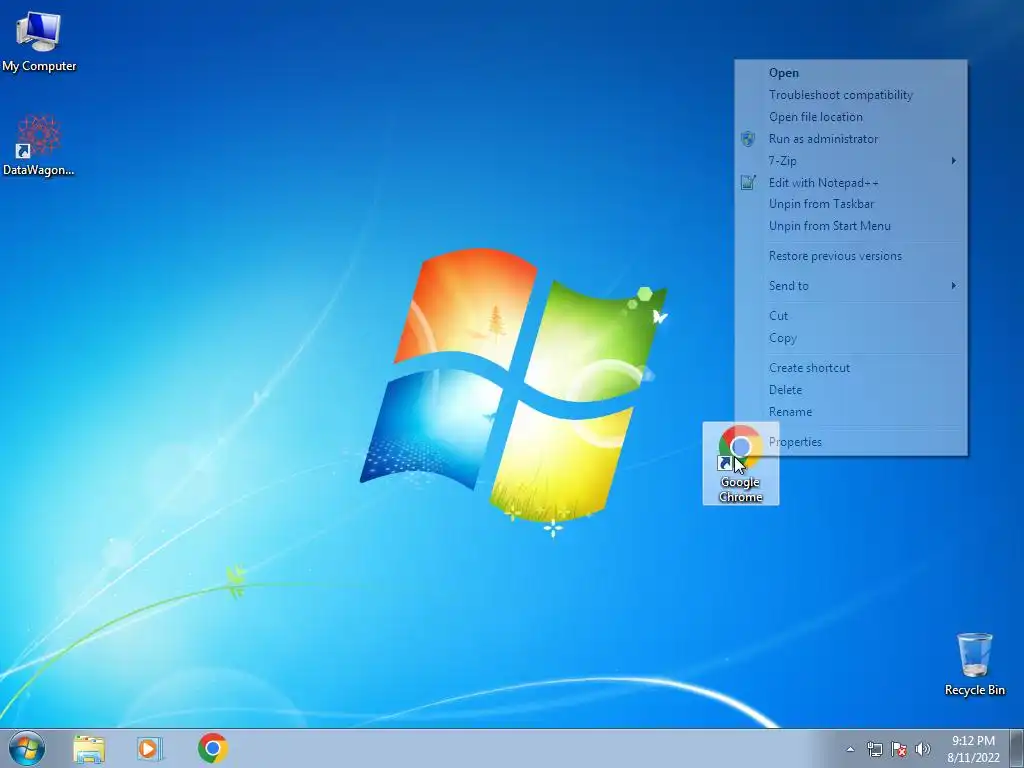Open the My Computer desktop icon
The height and width of the screenshot is (768, 1024).
pyautogui.click(x=39, y=40)
